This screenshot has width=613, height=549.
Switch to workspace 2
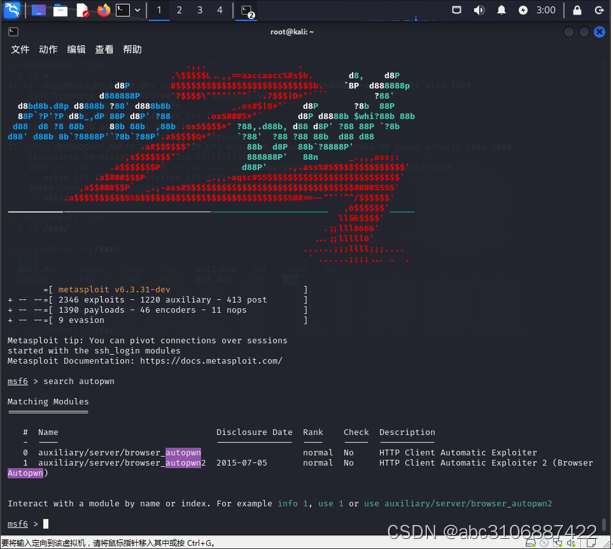point(179,10)
